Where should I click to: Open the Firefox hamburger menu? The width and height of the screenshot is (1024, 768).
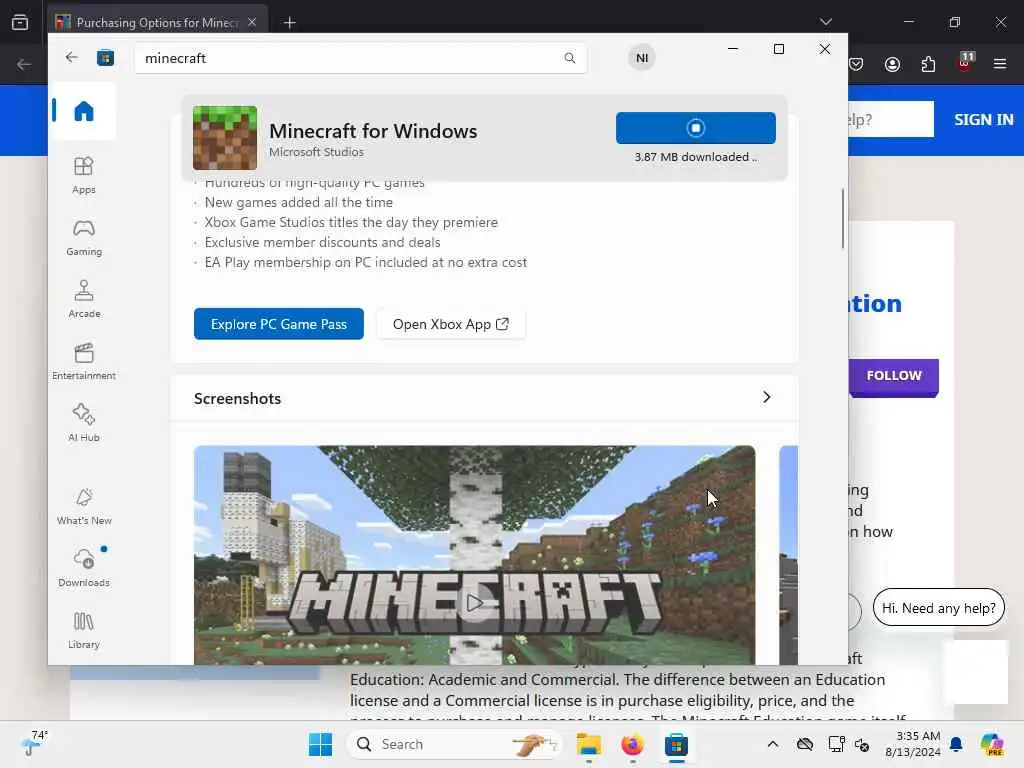pyautogui.click(x=1000, y=64)
